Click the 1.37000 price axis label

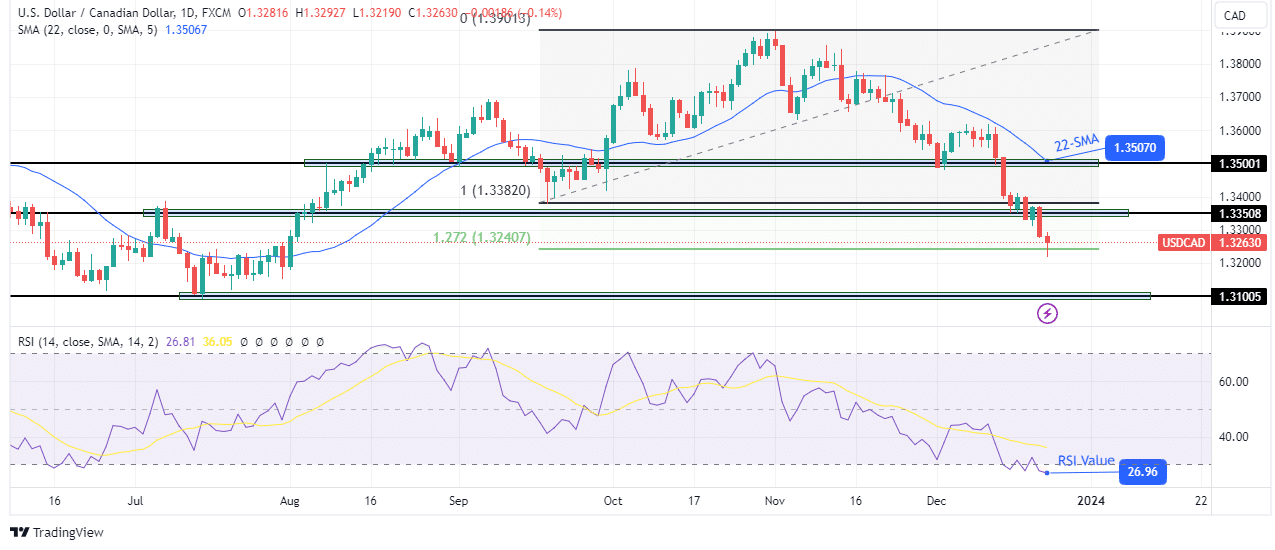point(1238,97)
